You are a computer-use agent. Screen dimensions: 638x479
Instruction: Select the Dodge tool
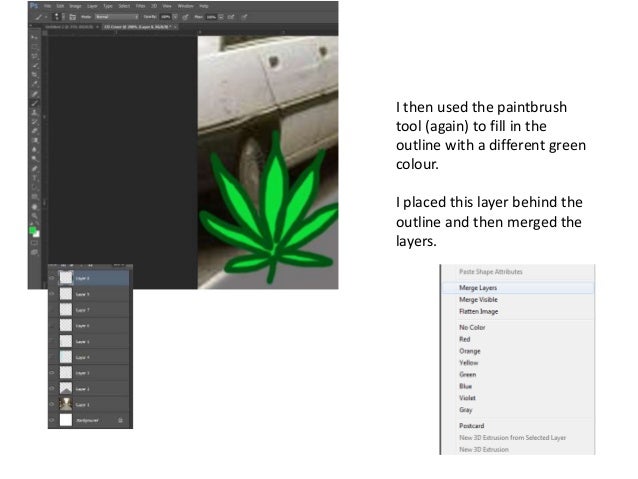point(35,158)
